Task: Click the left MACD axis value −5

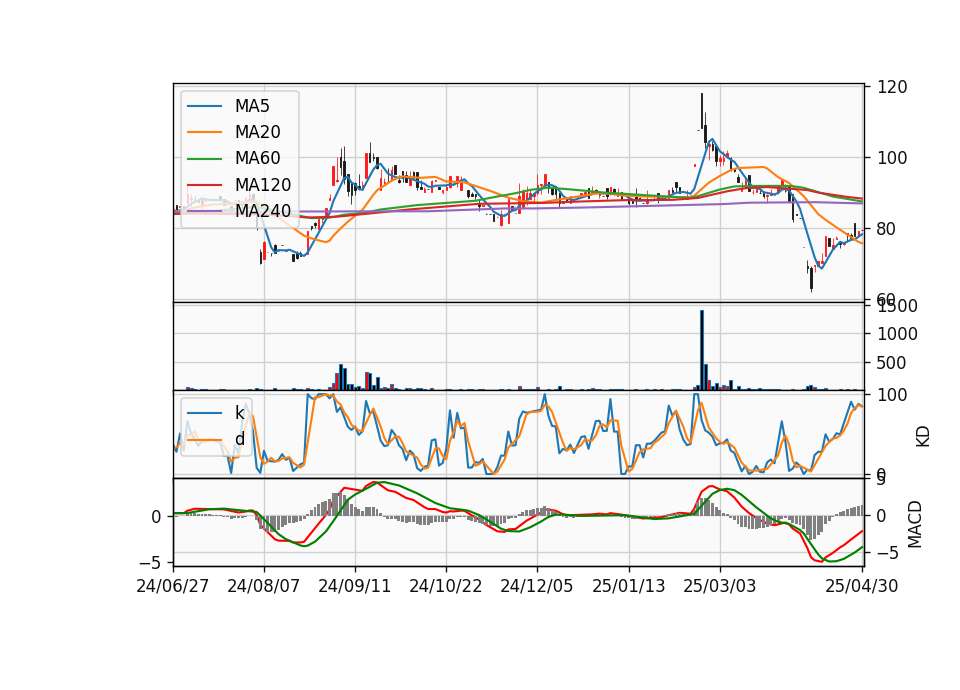Action: pos(150,562)
